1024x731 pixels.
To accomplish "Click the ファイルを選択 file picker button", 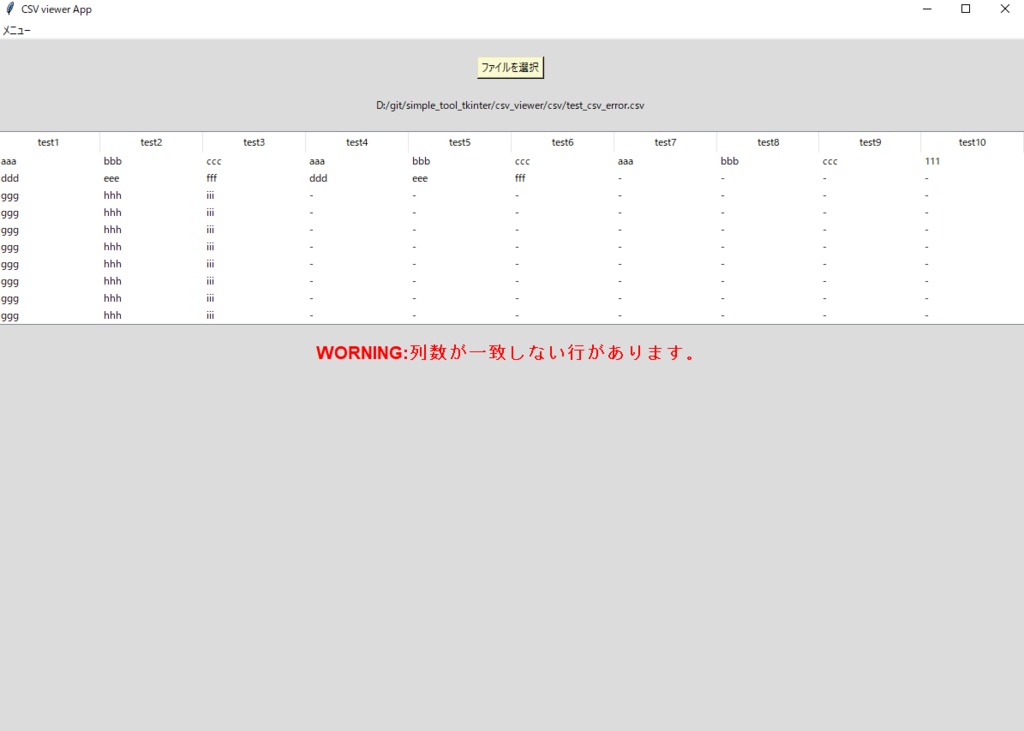I will pyautogui.click(x=511, y=67).
